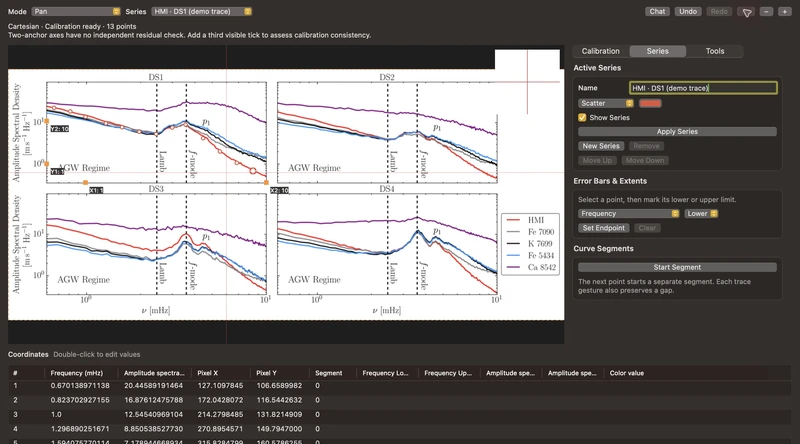Switch to the Tools tab
This screenshot has height=444, width=800.
(x=714, y=51)
